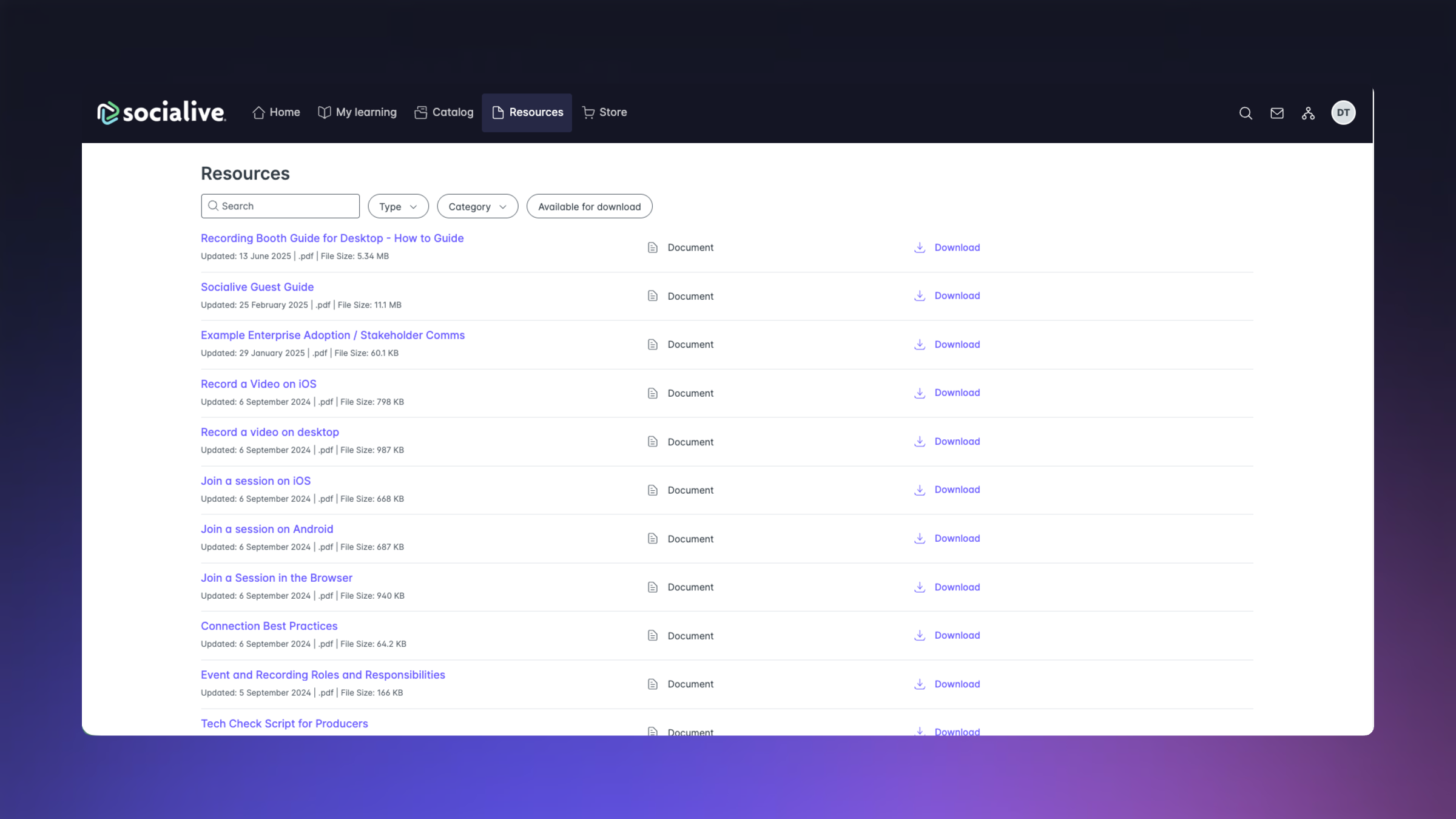Click the Socialive logo
The image size is (1456, 819).
tap(161, 112)
